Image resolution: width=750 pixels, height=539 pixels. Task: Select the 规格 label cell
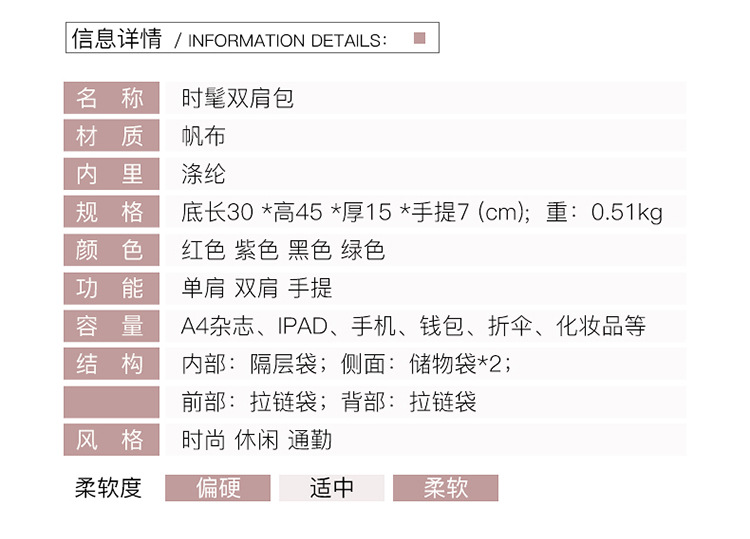click(111, 212)
